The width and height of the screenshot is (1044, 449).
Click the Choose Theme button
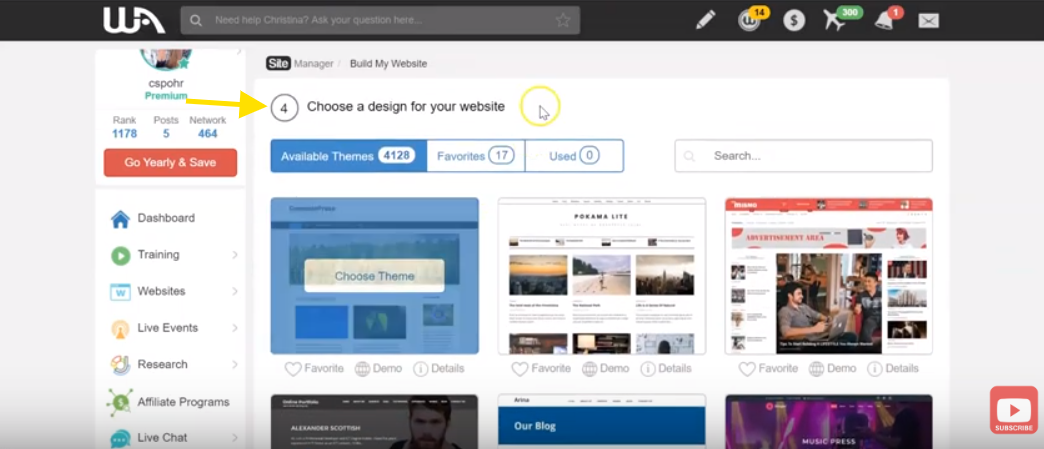point(374,276)
